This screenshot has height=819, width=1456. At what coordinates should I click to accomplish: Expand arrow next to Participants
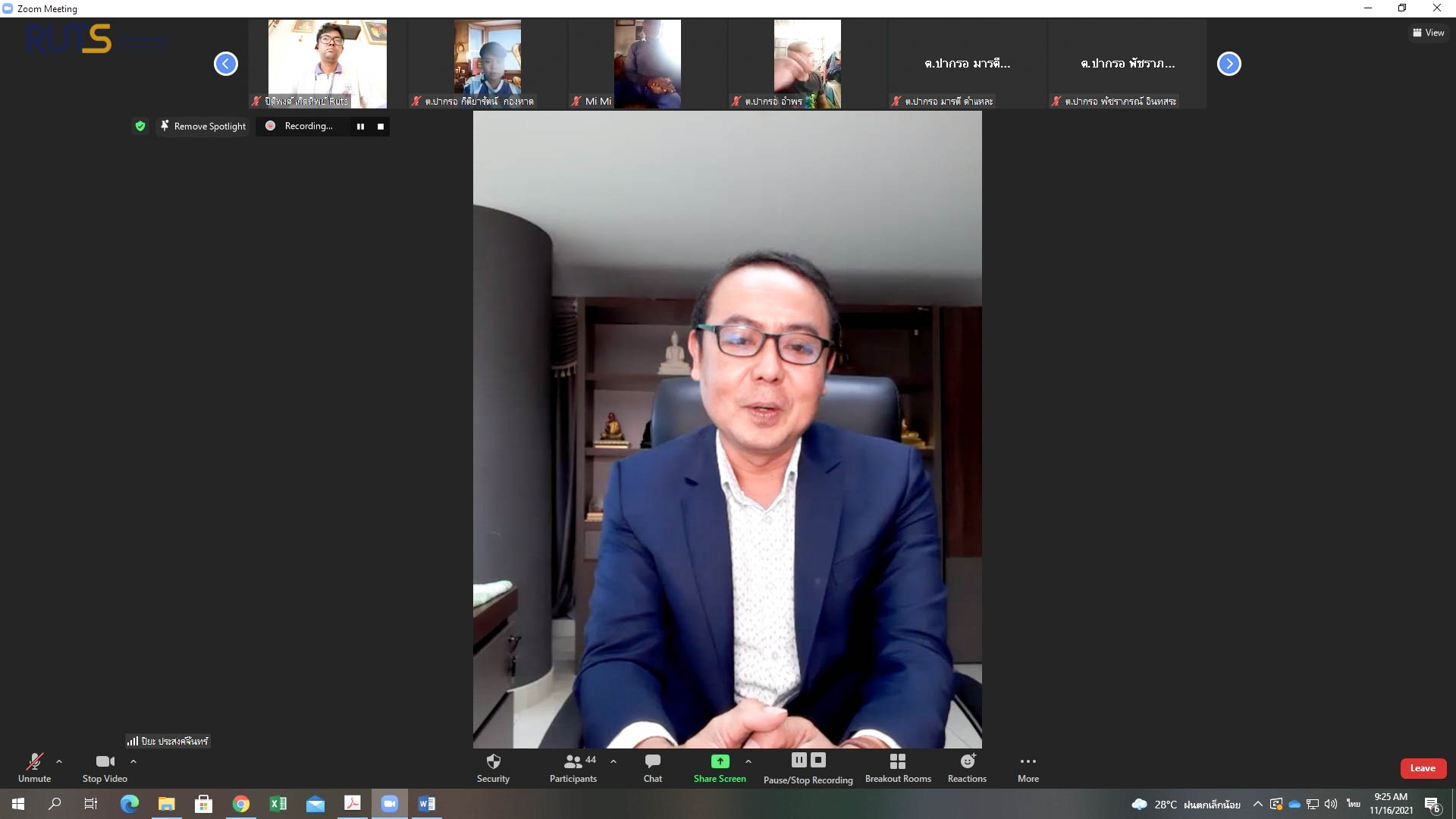pos(613,761)
